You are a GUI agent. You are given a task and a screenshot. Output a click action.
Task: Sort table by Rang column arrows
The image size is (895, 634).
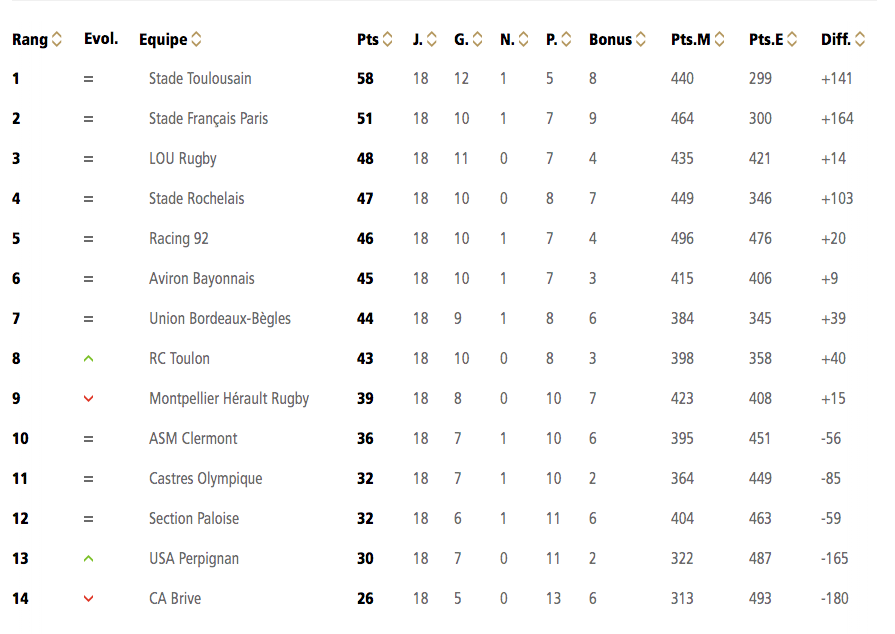57,39
